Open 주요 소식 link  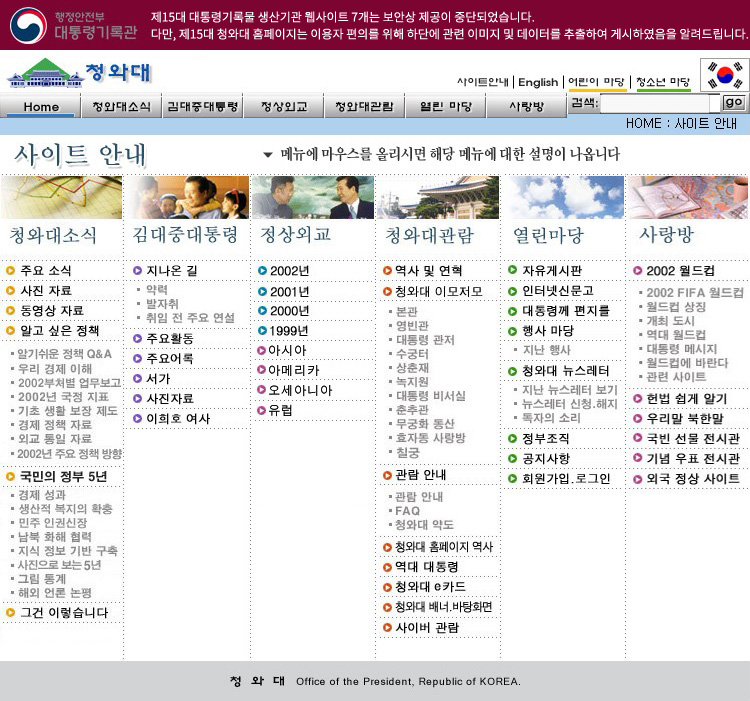point(45,270)
